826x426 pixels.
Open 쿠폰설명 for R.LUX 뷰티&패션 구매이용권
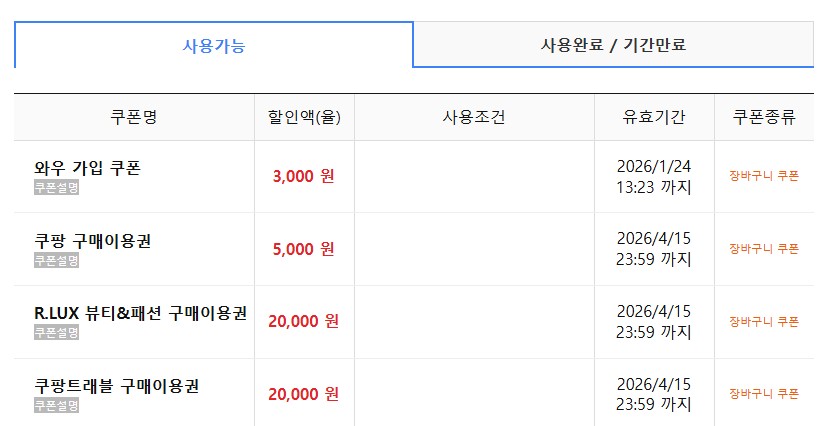pos(56,332)
